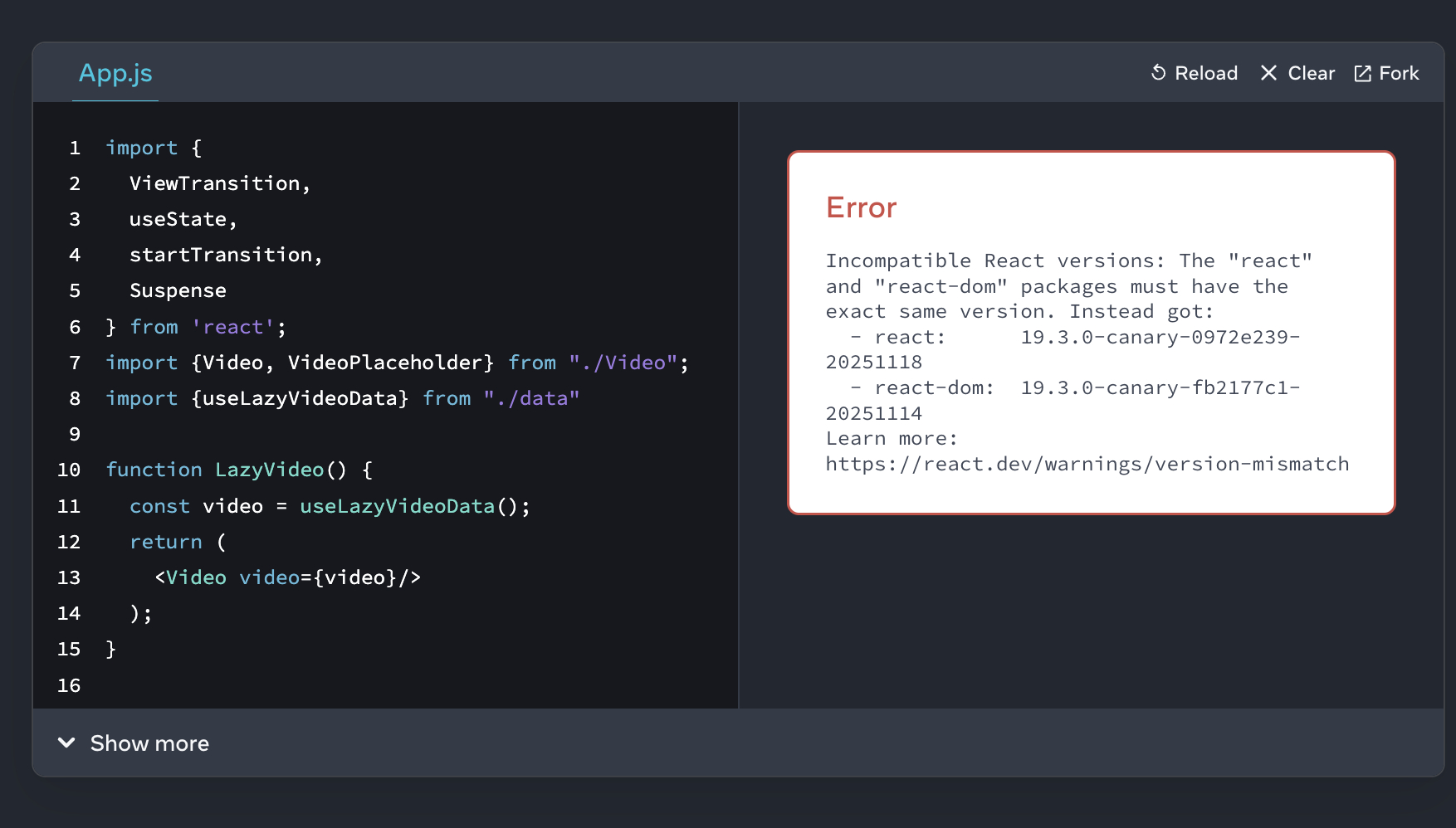Click line number 16 in the gutter
Image resolution: width=1456 pixels, height=828 pixels.
[69, 685]
